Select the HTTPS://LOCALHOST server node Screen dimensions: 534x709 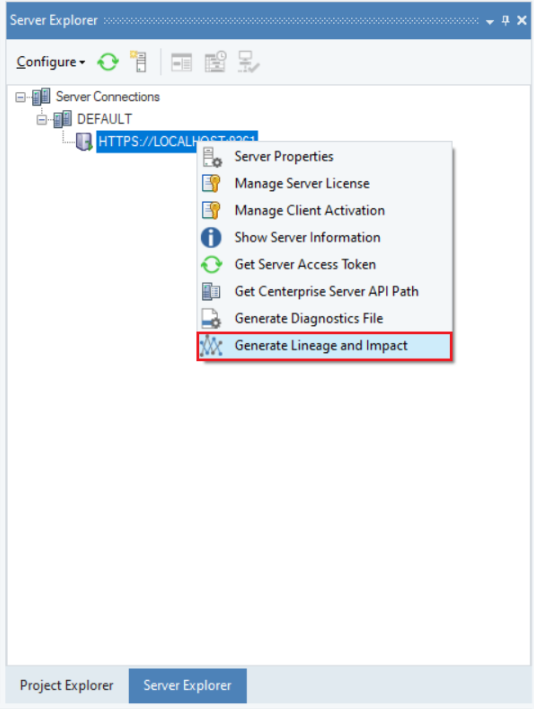(177, 142)
